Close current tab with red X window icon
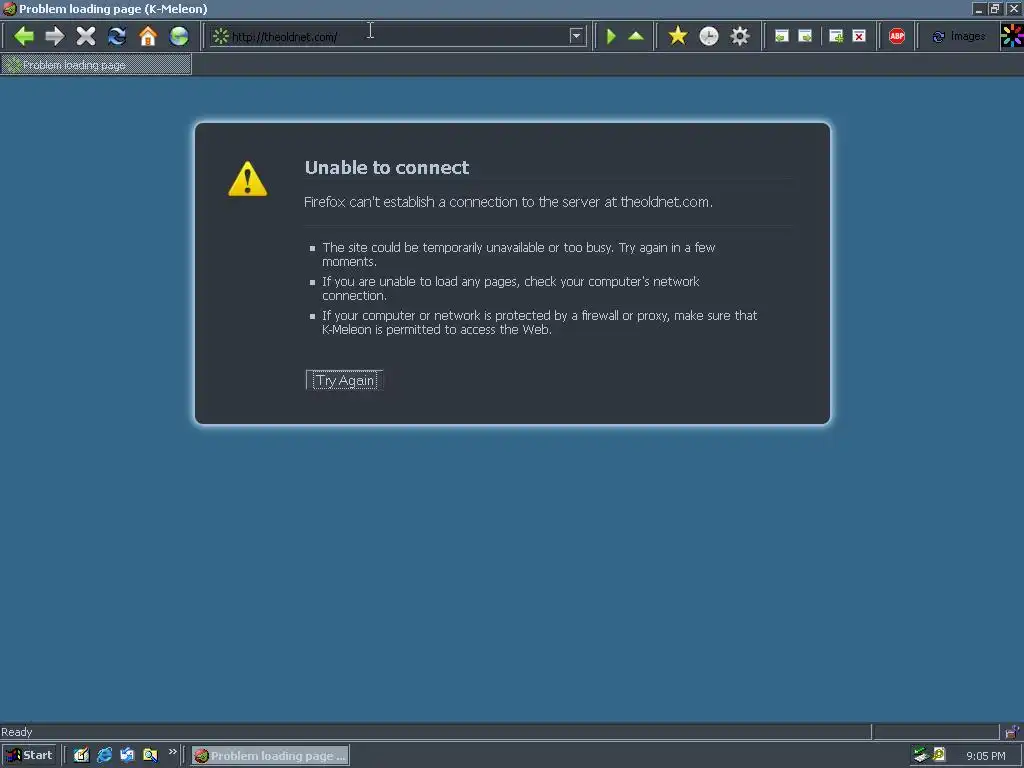This screenshot has width=1024, height=768. tap(859, 36)
